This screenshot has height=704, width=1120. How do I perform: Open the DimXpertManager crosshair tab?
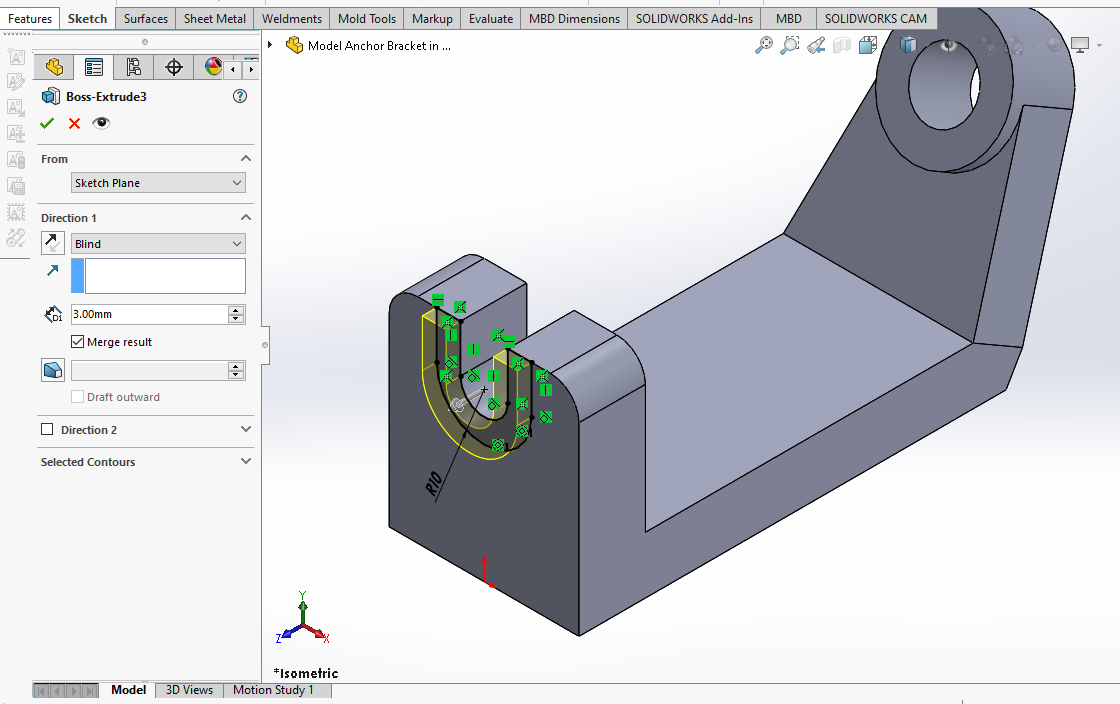(x=173, y=67)
